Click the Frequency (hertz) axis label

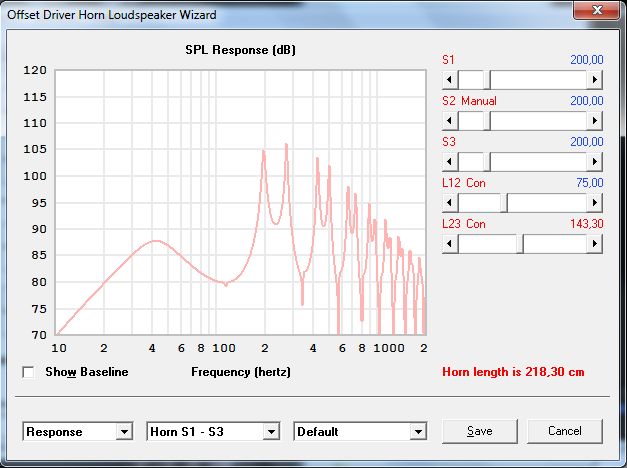click(x=241, y=372)
